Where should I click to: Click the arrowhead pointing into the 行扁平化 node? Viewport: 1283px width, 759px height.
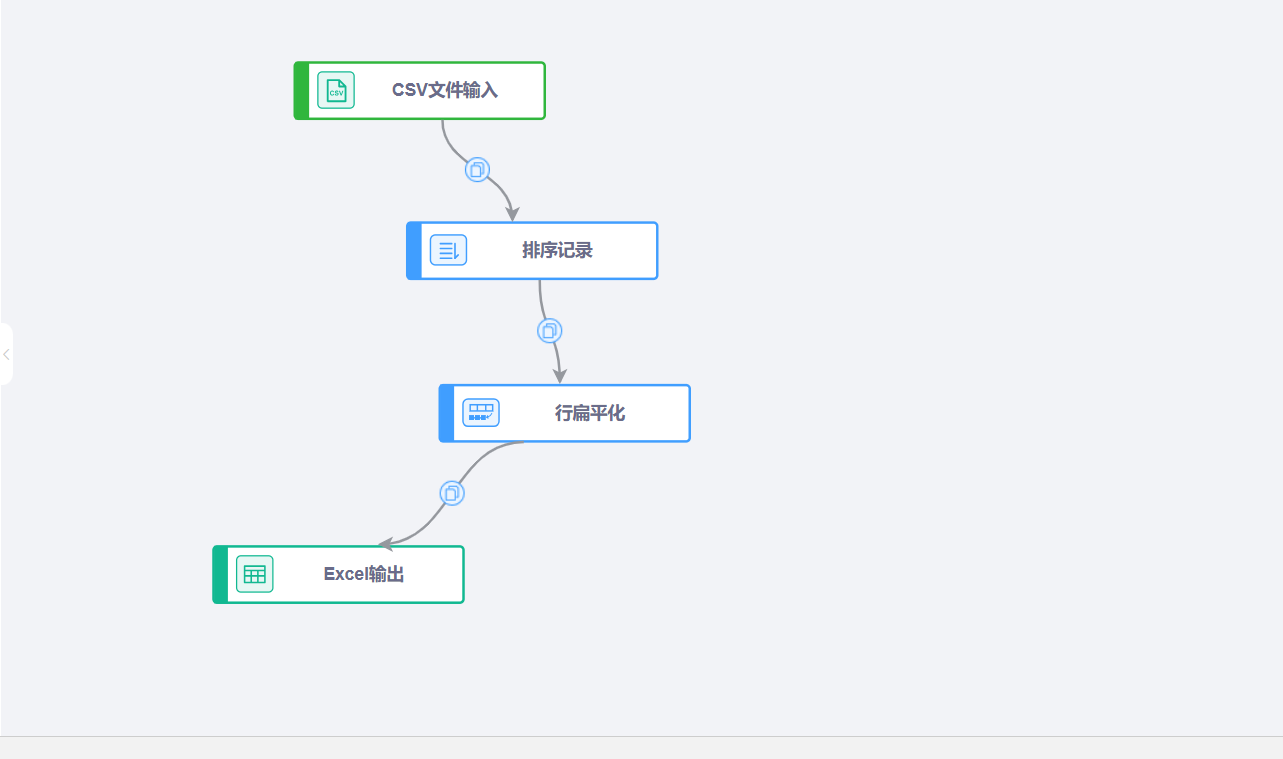click(560, 376)
